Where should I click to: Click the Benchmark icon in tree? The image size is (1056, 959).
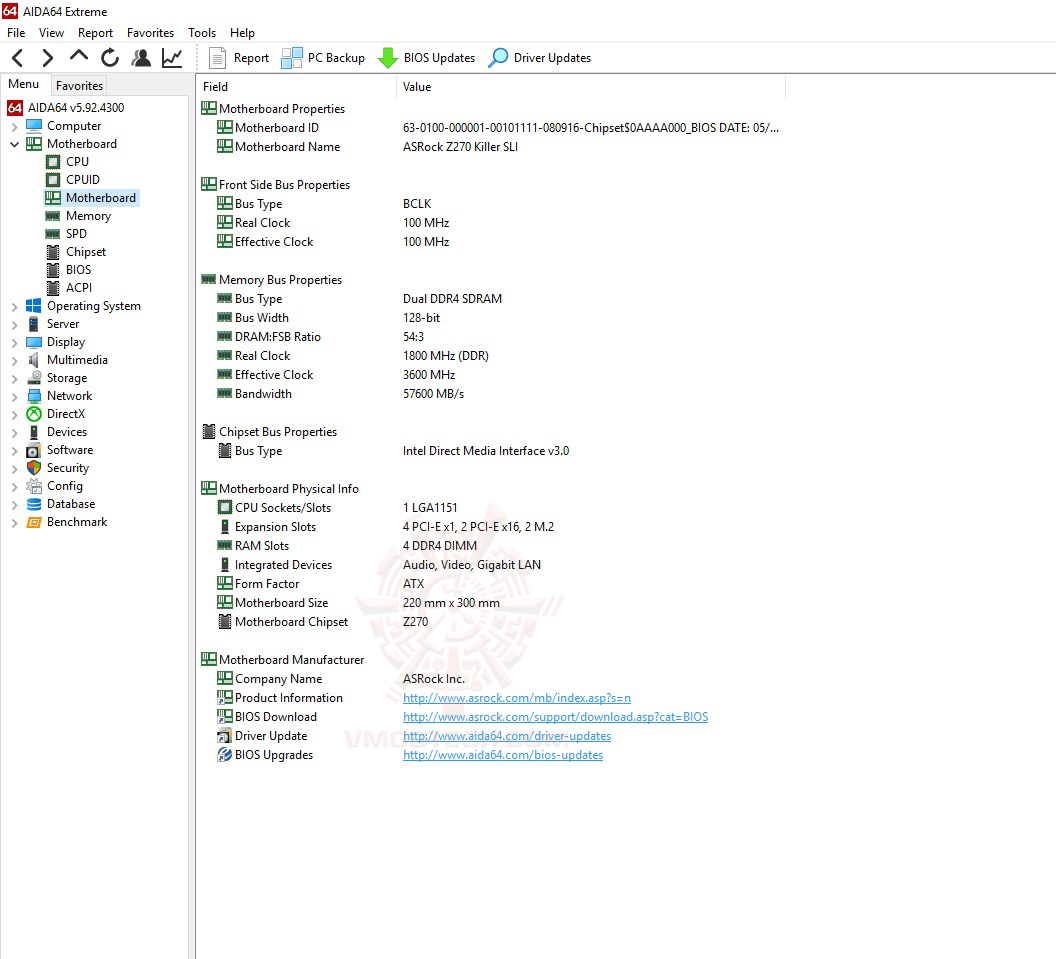[x=34, y=522]
